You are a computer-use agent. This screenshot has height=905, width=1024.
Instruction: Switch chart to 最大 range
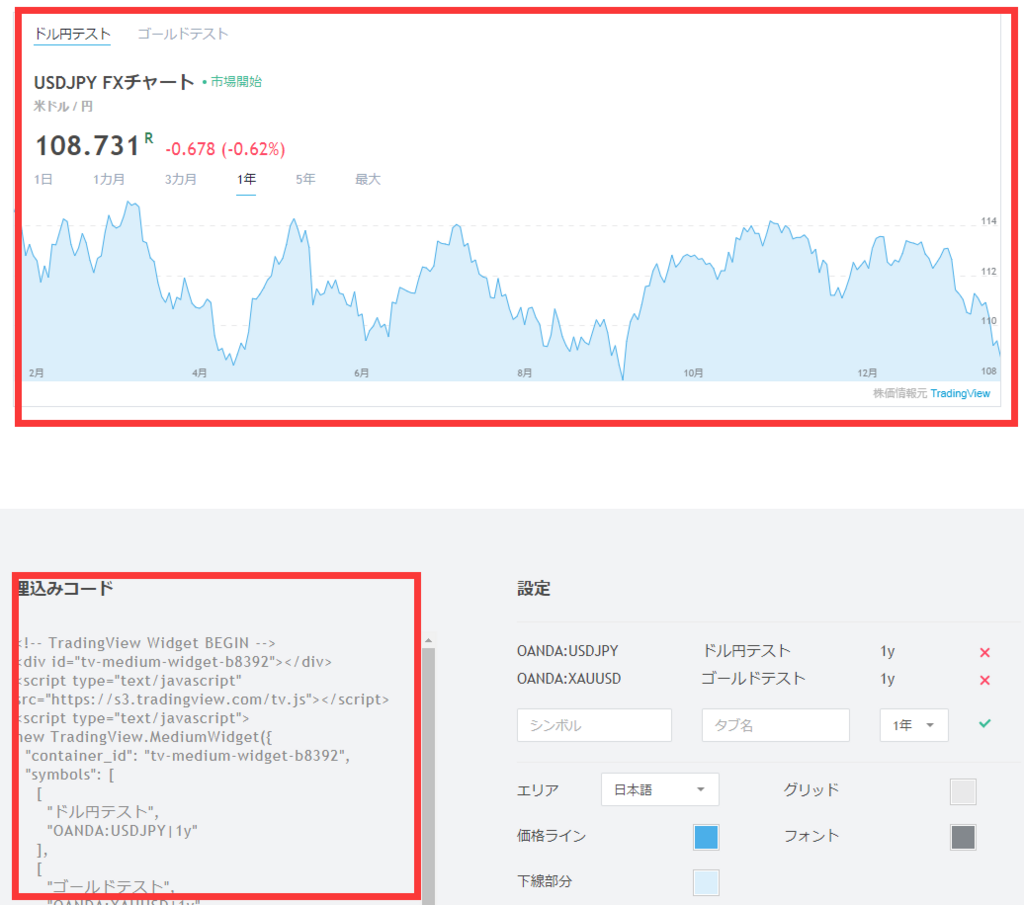click(368, 179)
